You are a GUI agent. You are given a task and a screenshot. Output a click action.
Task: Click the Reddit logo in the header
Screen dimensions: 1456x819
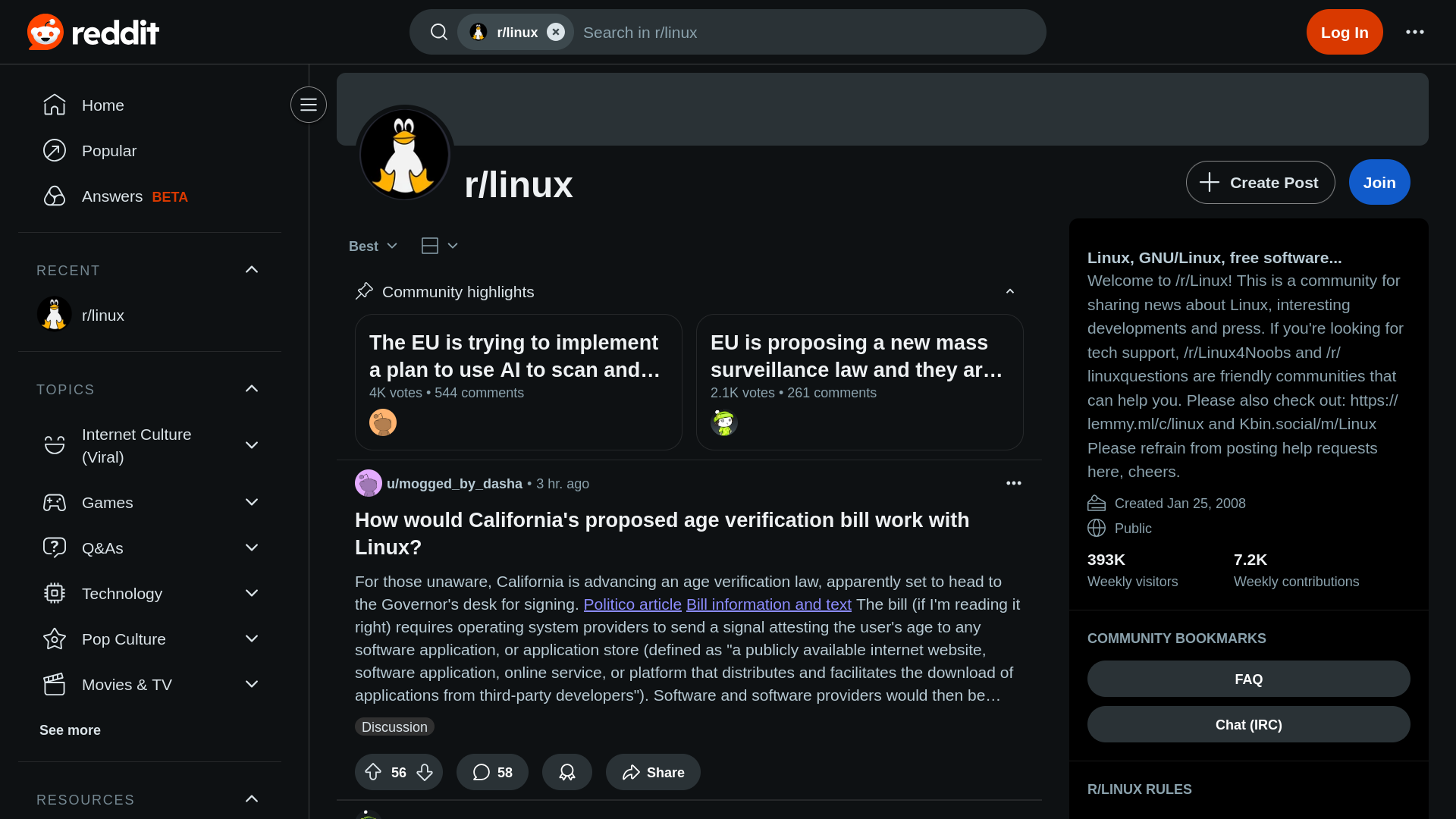point(93,32)
